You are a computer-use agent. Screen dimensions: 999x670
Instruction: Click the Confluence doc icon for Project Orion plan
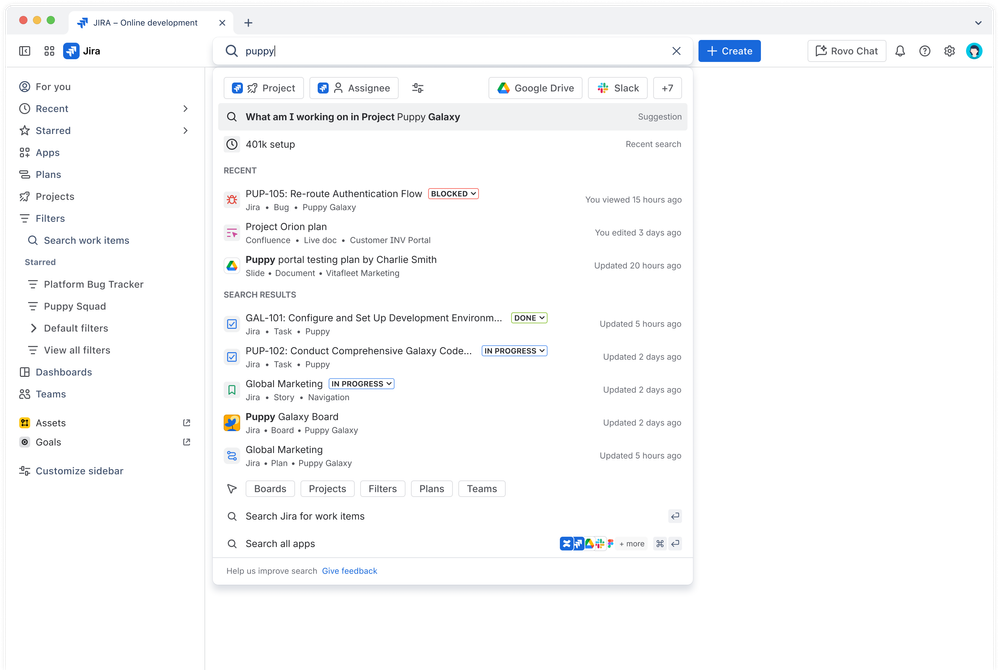(x=232, y=233)
